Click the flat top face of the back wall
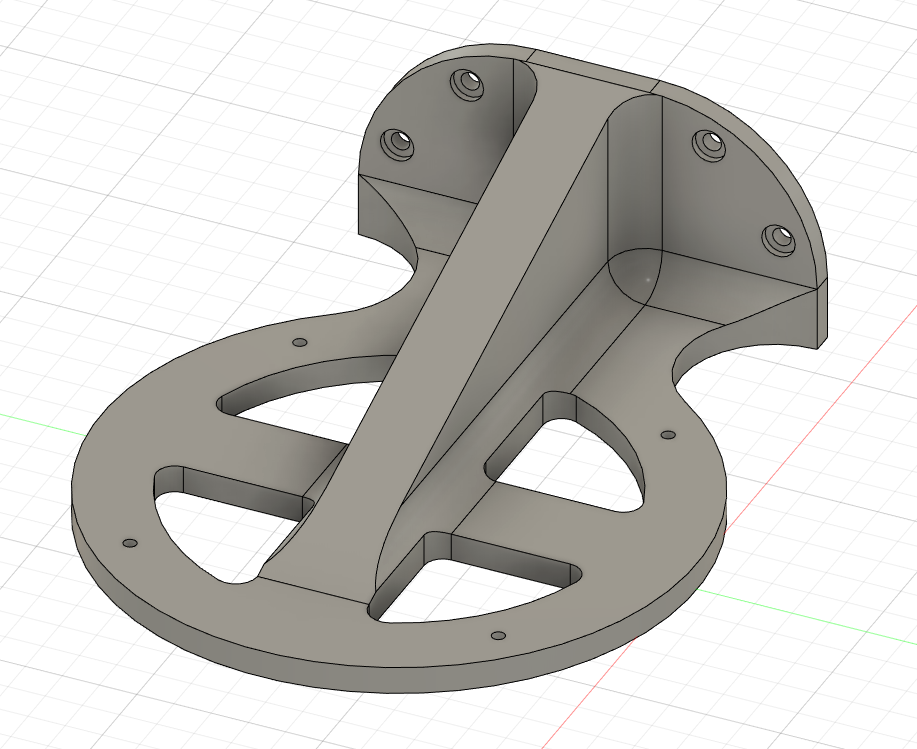The width and height of the screenshot is (917, 749). click(x=590, y=65)
